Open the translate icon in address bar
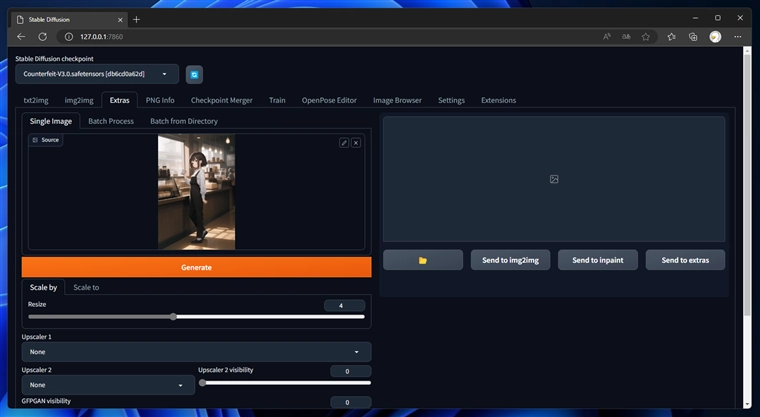 tap(626, 37)
